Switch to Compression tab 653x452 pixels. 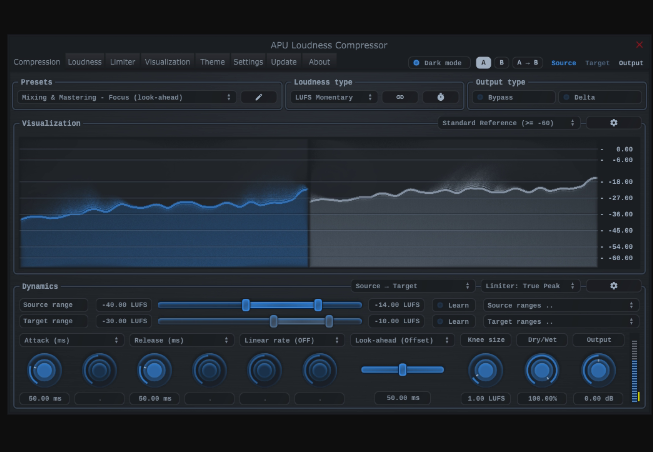[x=37, y=62]
